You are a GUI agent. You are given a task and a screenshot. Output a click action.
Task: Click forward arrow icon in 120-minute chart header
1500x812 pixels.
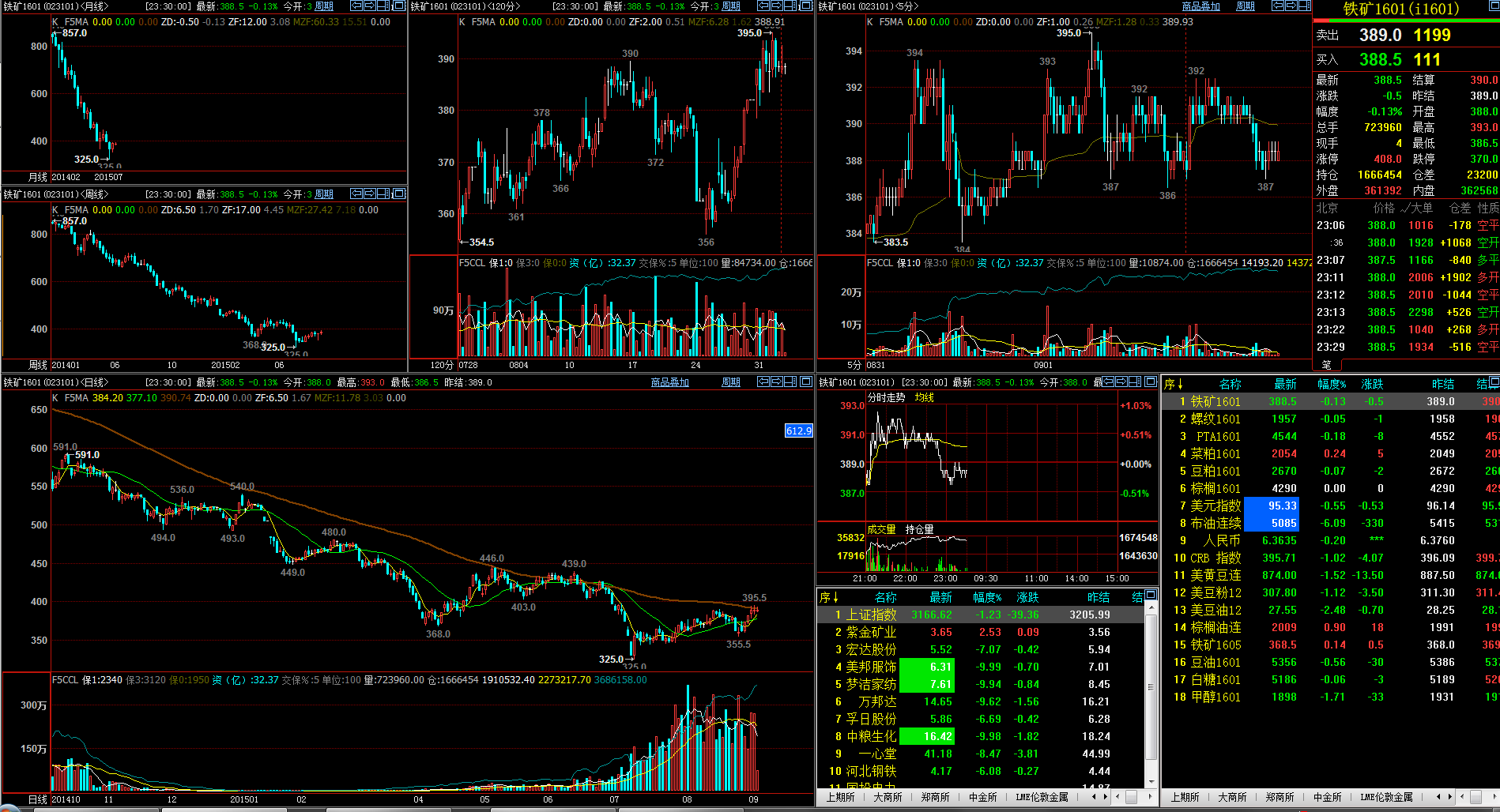778,6
